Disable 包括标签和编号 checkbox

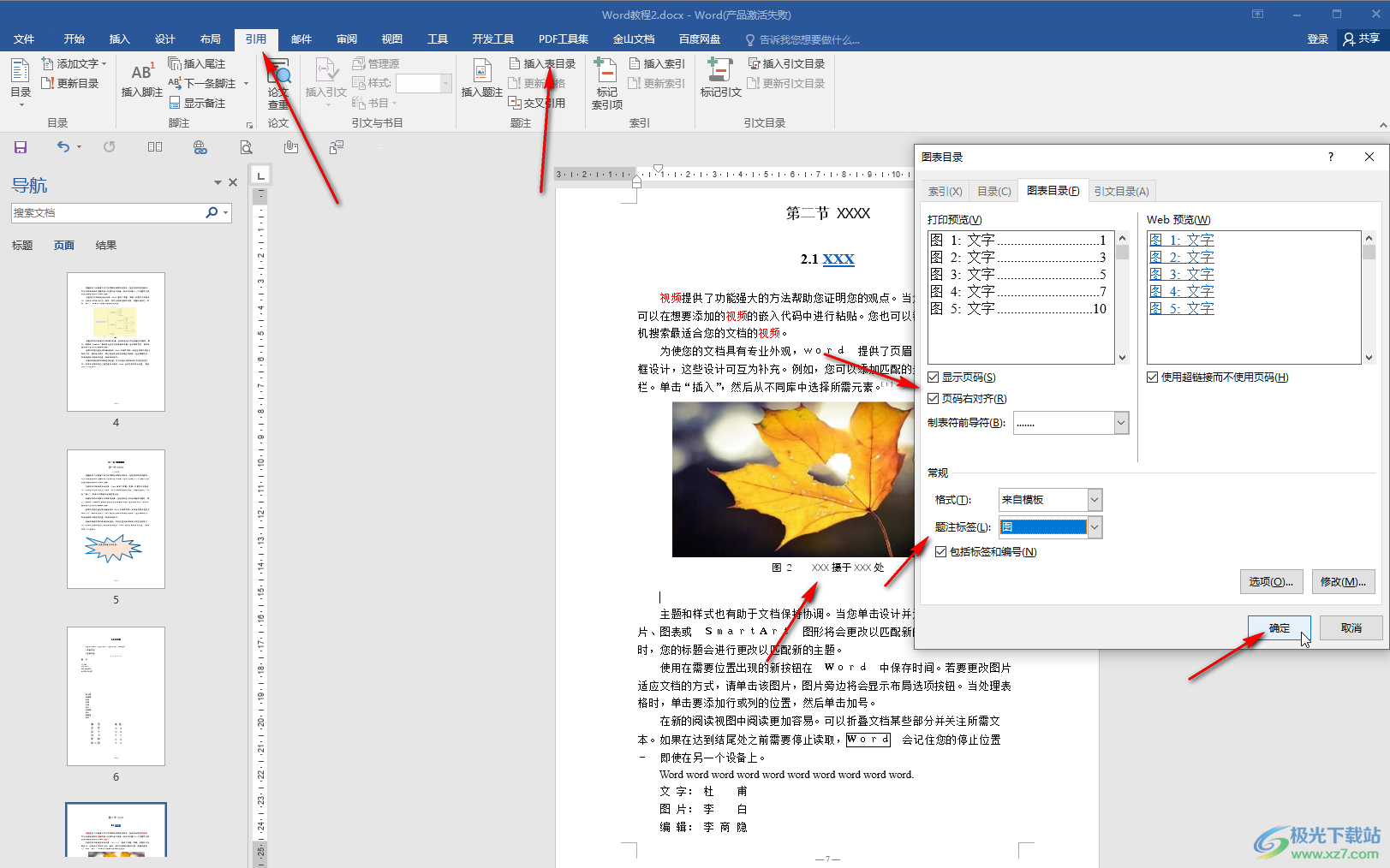pos(941,552)
